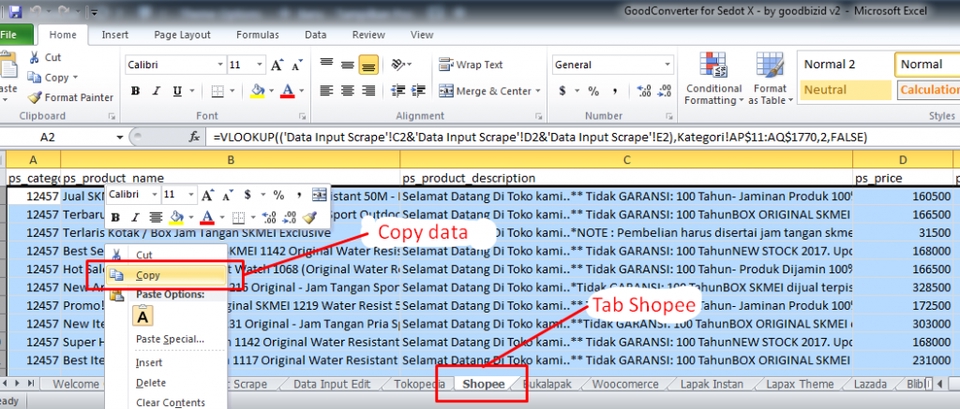Choose Clear Contents in context menu
This screenshot has height=409, width=960.
[x=170, y=402]
